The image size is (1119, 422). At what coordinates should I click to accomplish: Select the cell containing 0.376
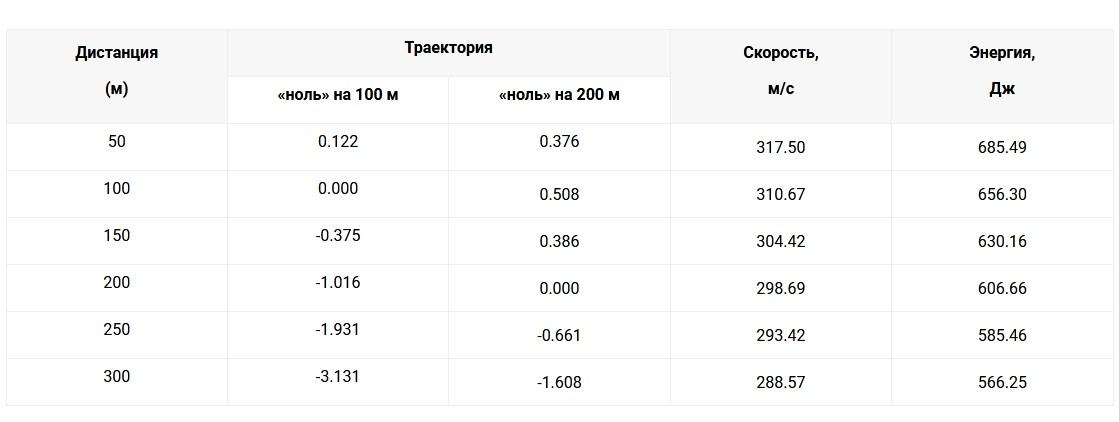tap(559, 142)
